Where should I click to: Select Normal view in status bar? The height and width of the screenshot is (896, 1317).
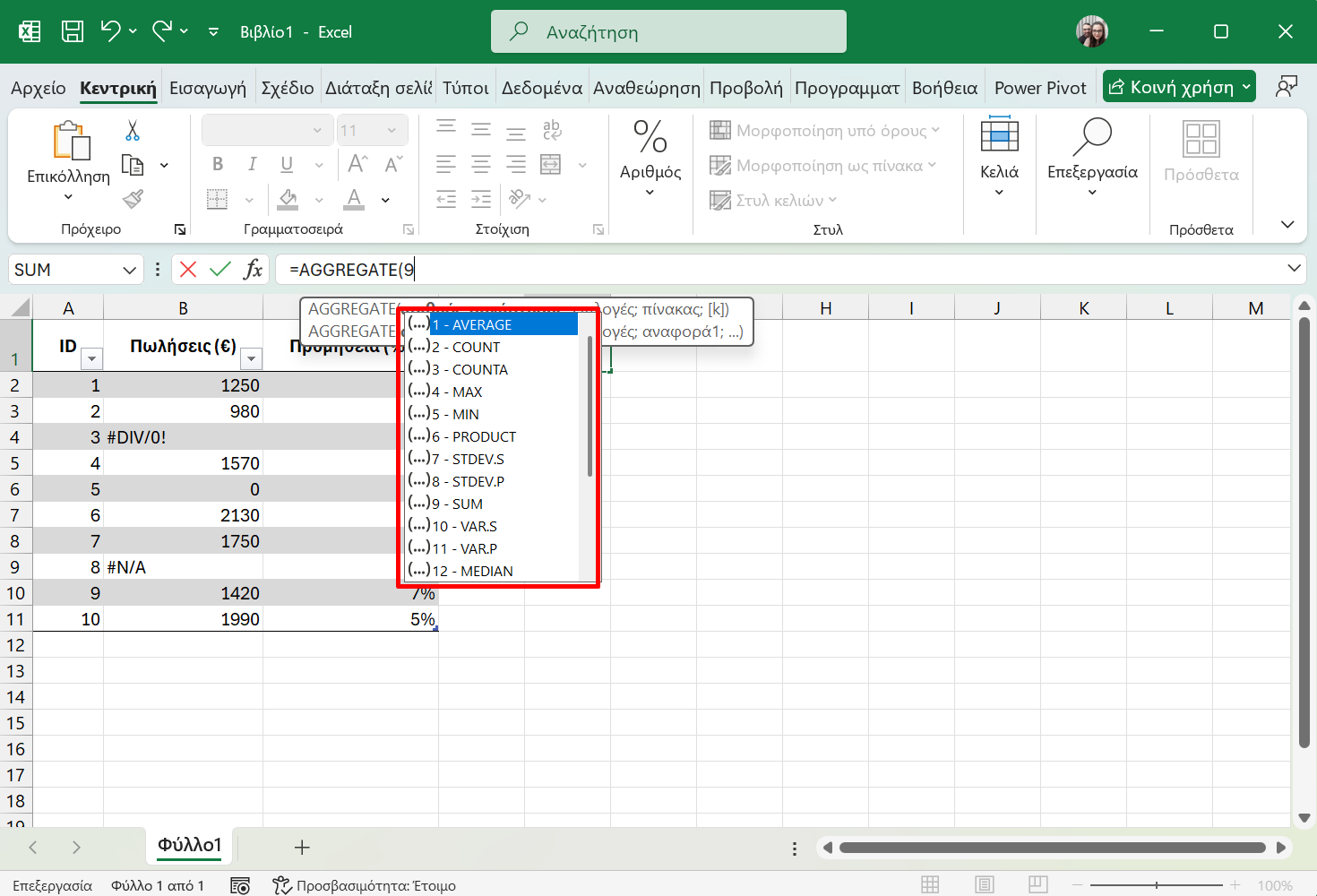931,885
